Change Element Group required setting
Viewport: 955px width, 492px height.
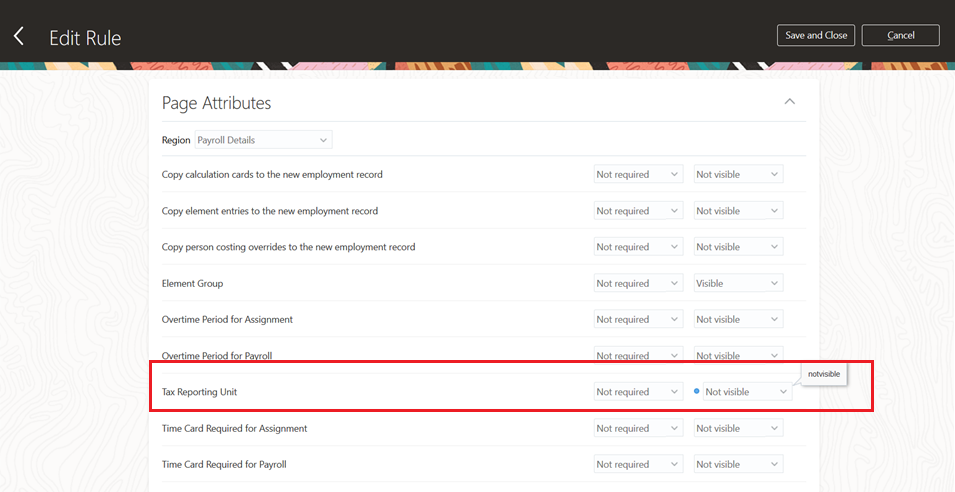[x=638, y=283]
